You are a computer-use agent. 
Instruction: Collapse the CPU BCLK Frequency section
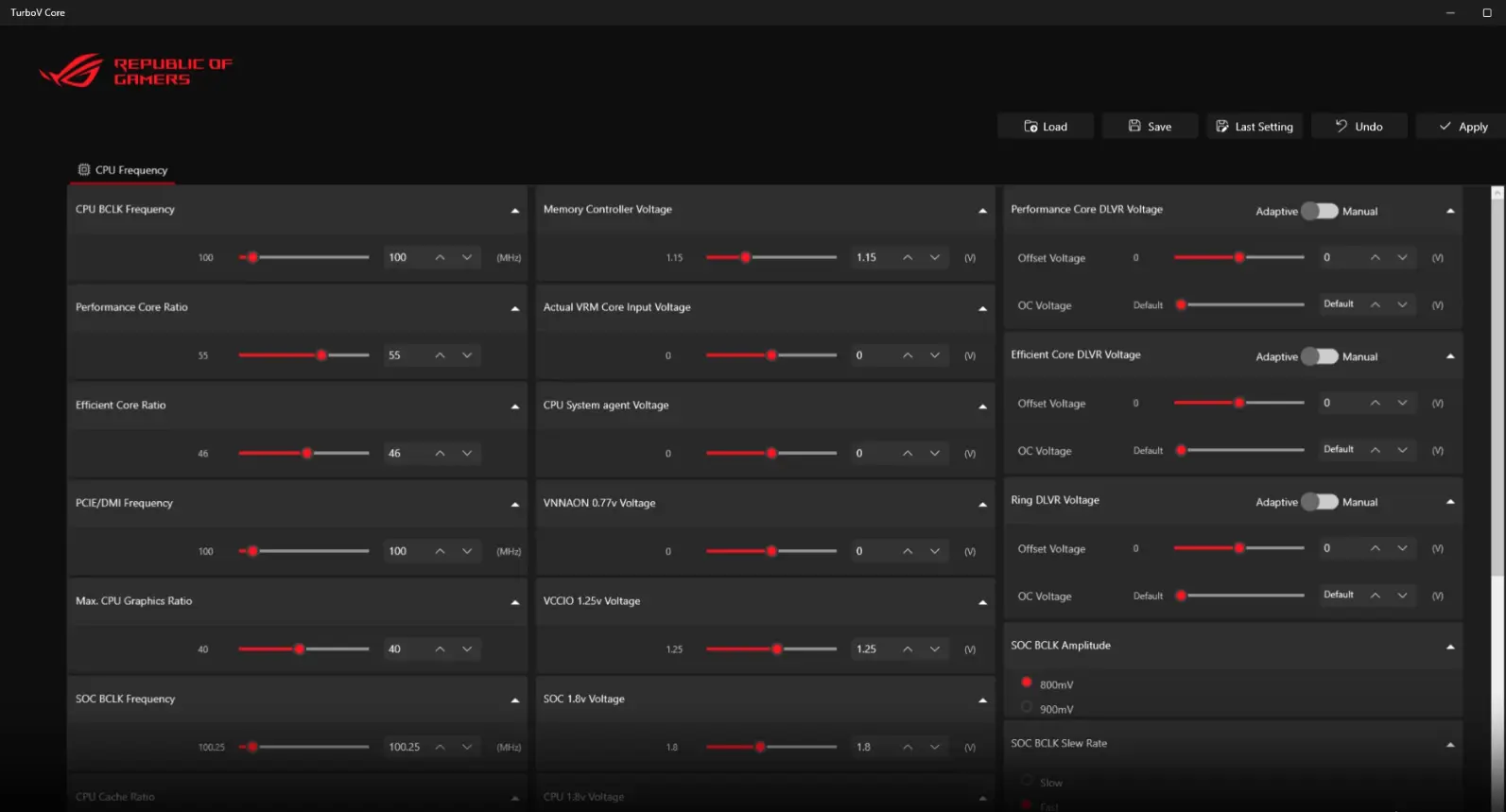pos(515,211)
